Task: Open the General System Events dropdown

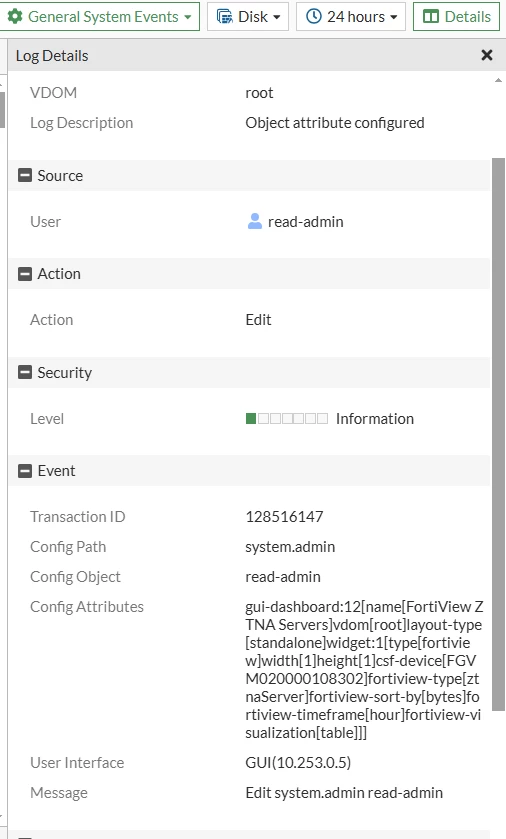Action: click(99, 17)
